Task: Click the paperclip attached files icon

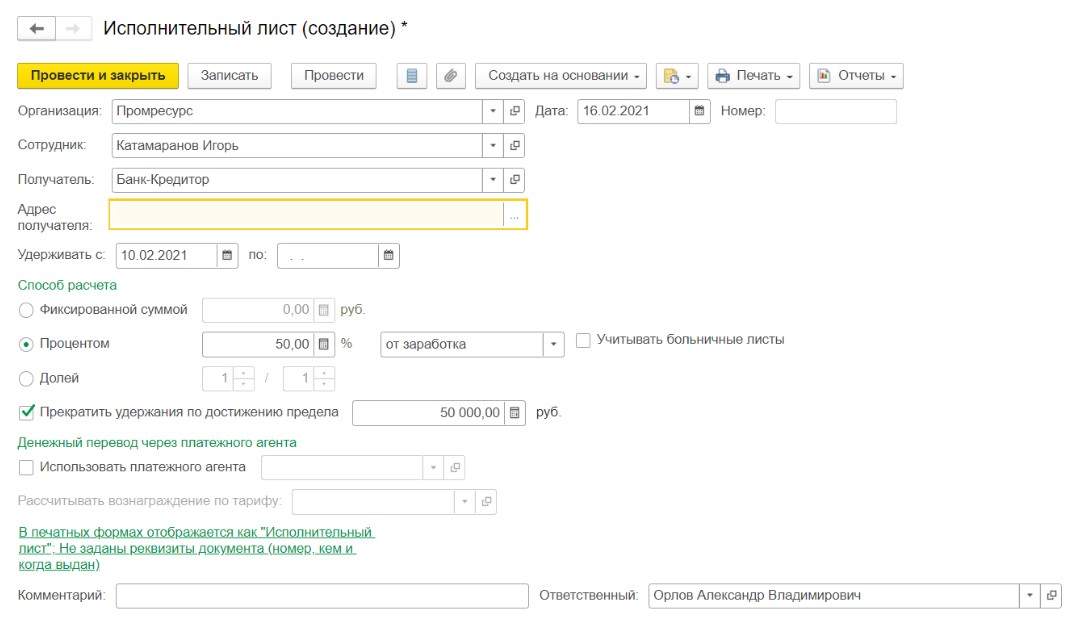Action: coord(451,76)
